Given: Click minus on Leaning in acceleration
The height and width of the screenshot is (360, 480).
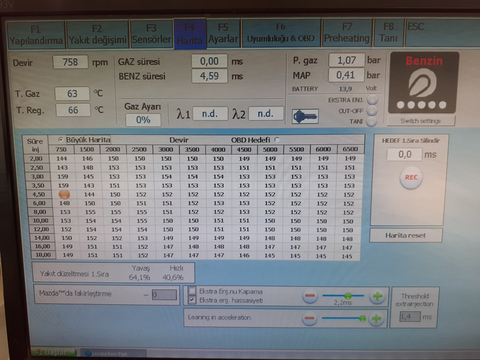Looking at the screenshot, I should click(309, 318).
